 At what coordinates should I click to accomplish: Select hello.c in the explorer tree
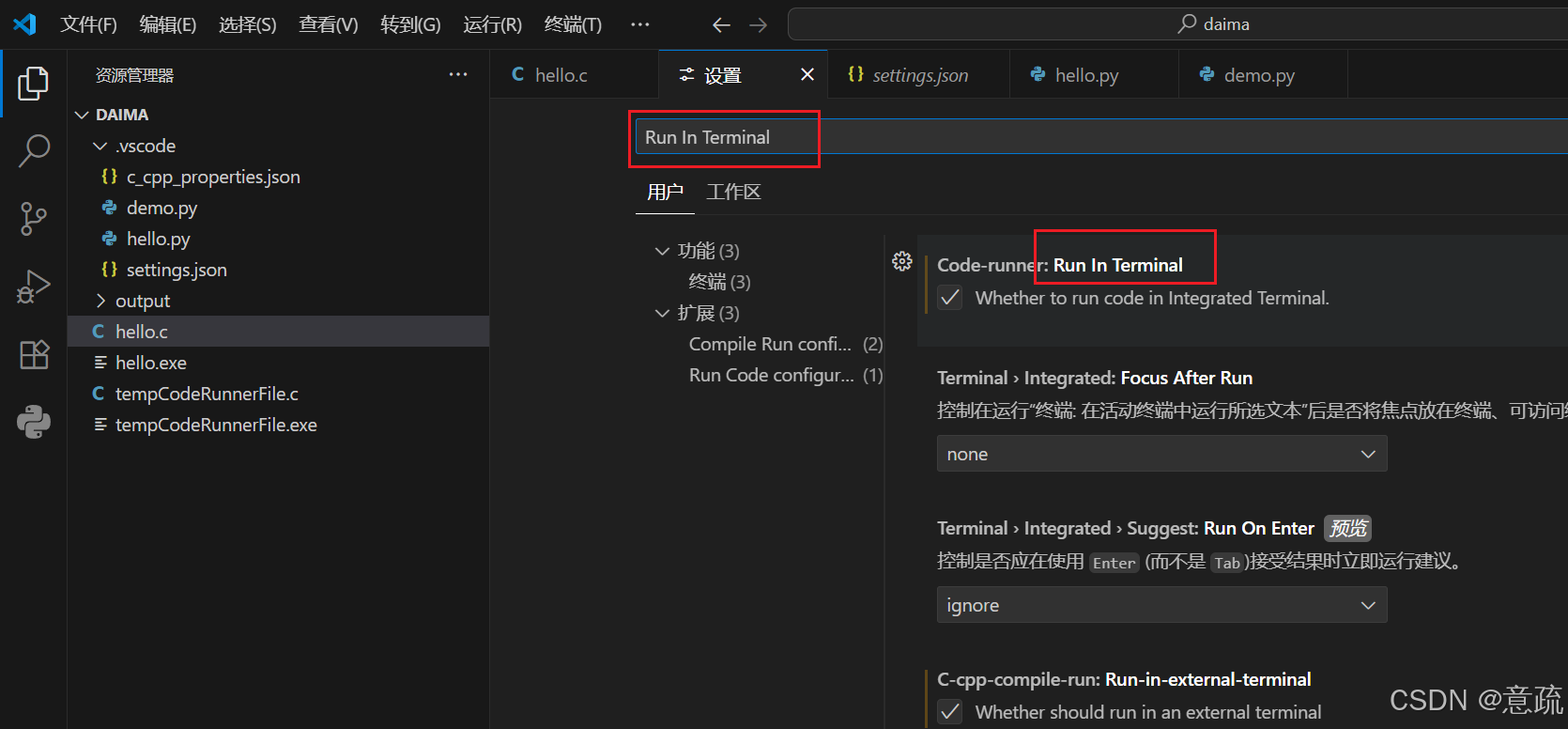point(279,332)
